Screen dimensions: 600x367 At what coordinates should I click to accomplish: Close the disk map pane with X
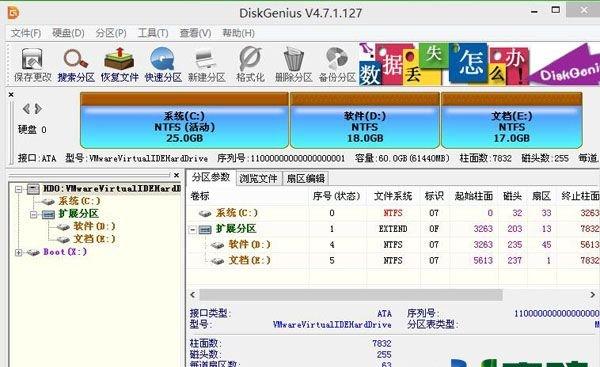(11, 95)
